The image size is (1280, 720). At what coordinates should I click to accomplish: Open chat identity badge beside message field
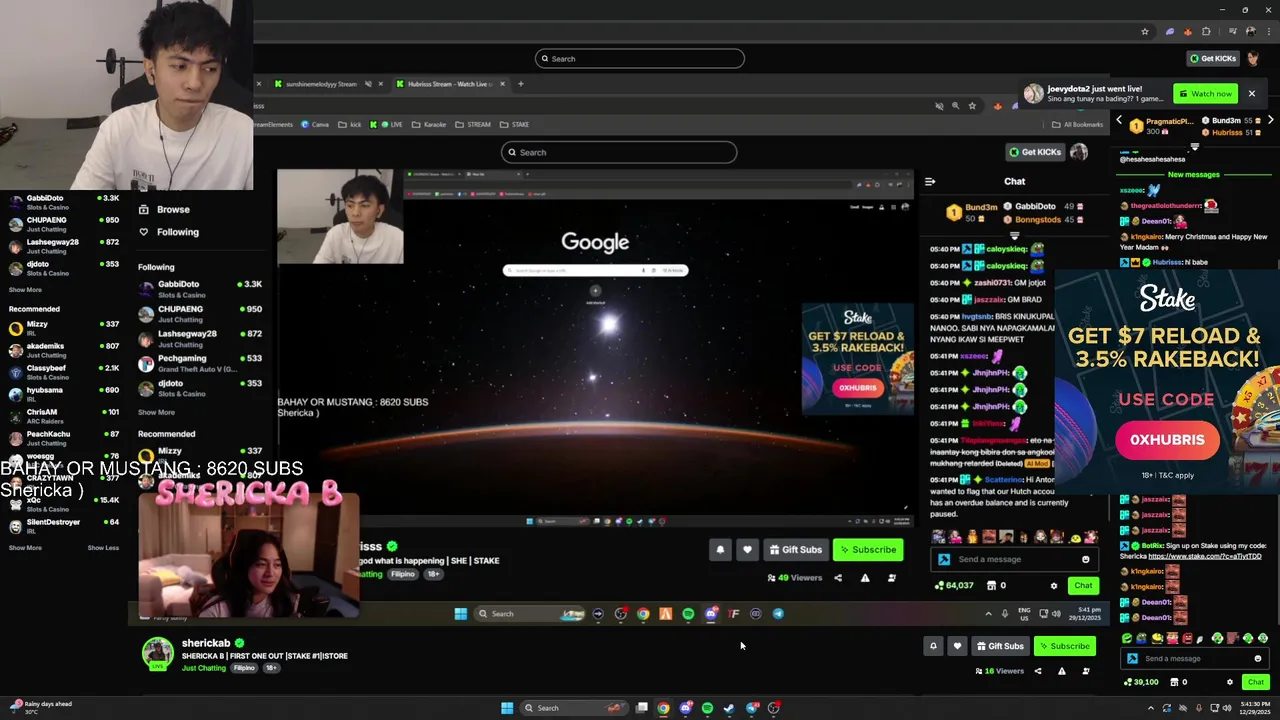1132,658
